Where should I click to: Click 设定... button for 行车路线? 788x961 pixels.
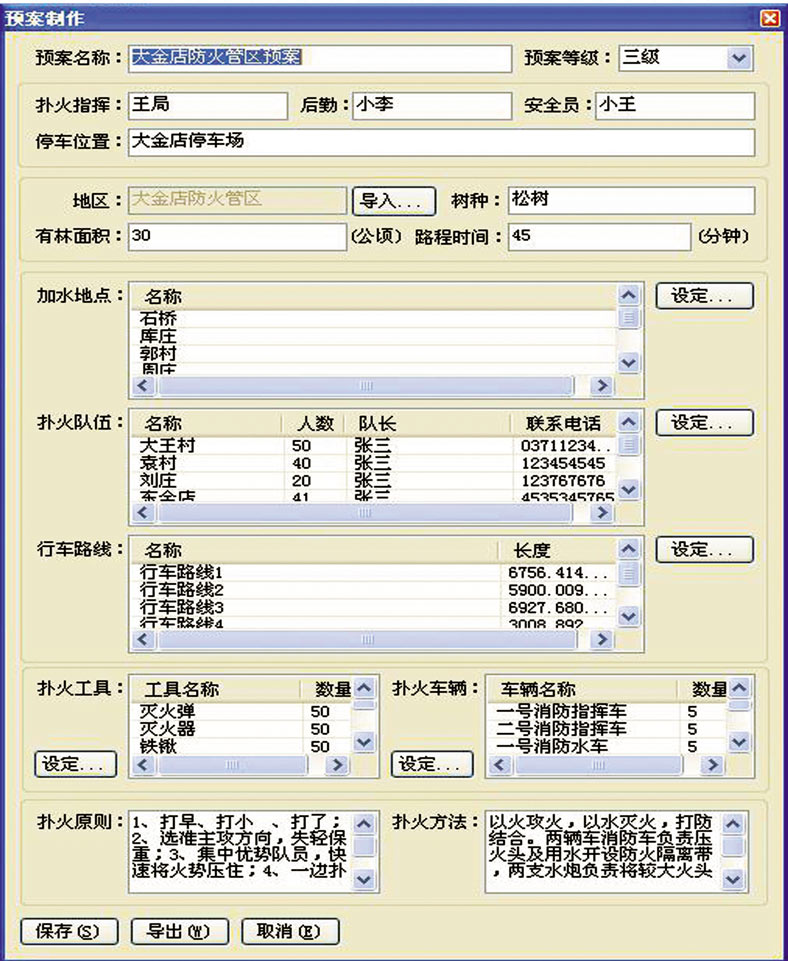coord(704,550)
